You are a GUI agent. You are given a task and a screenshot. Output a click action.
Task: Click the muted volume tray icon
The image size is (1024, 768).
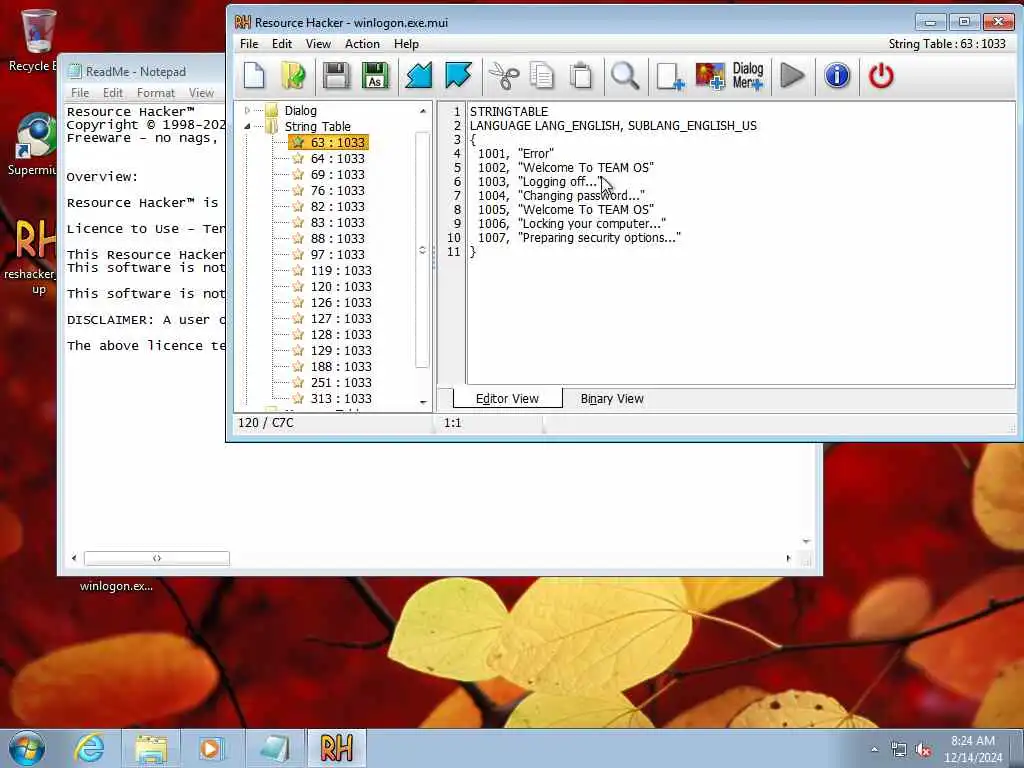pos(923,750)
